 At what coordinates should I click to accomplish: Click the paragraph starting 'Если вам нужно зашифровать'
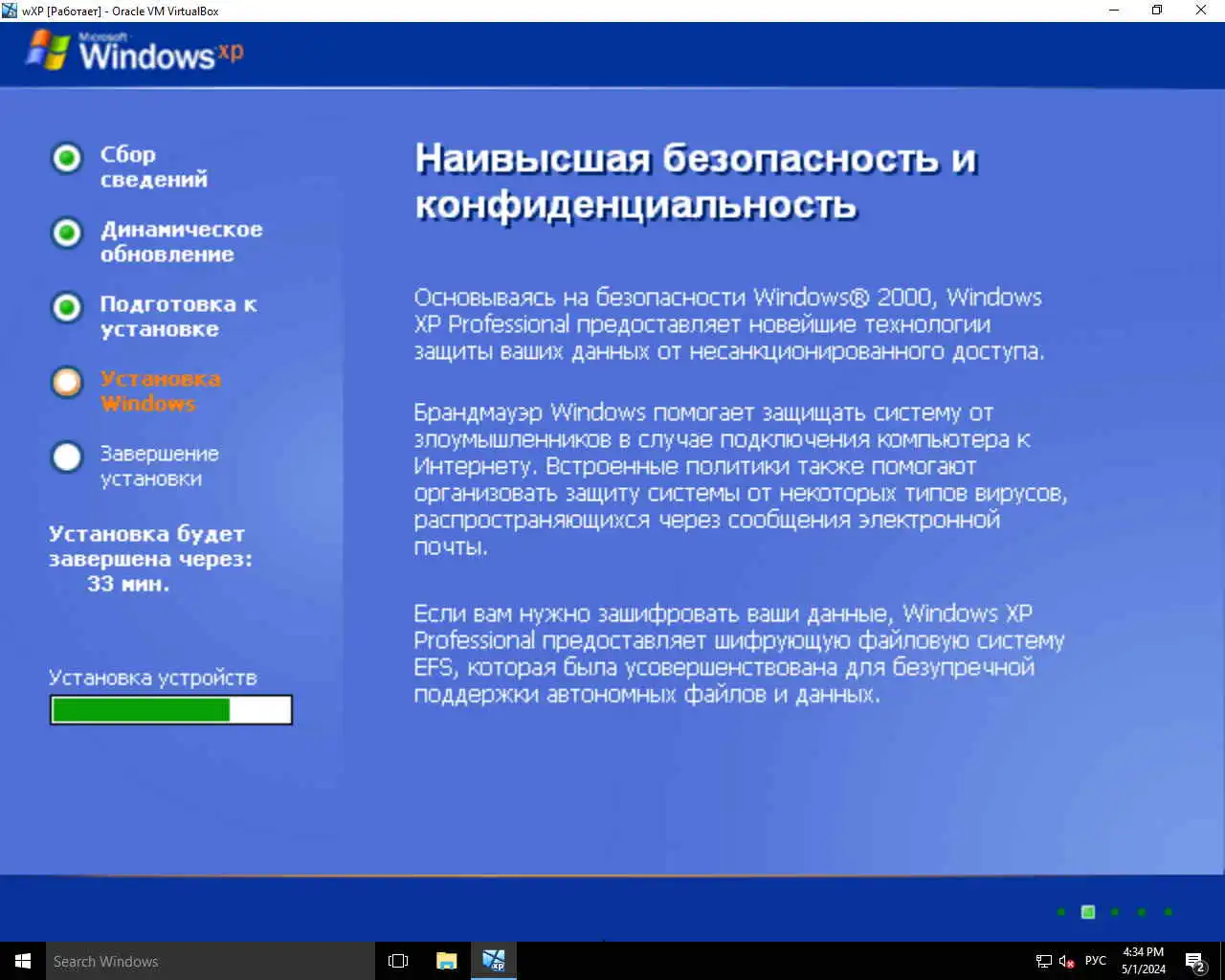(x=739, y=654)
